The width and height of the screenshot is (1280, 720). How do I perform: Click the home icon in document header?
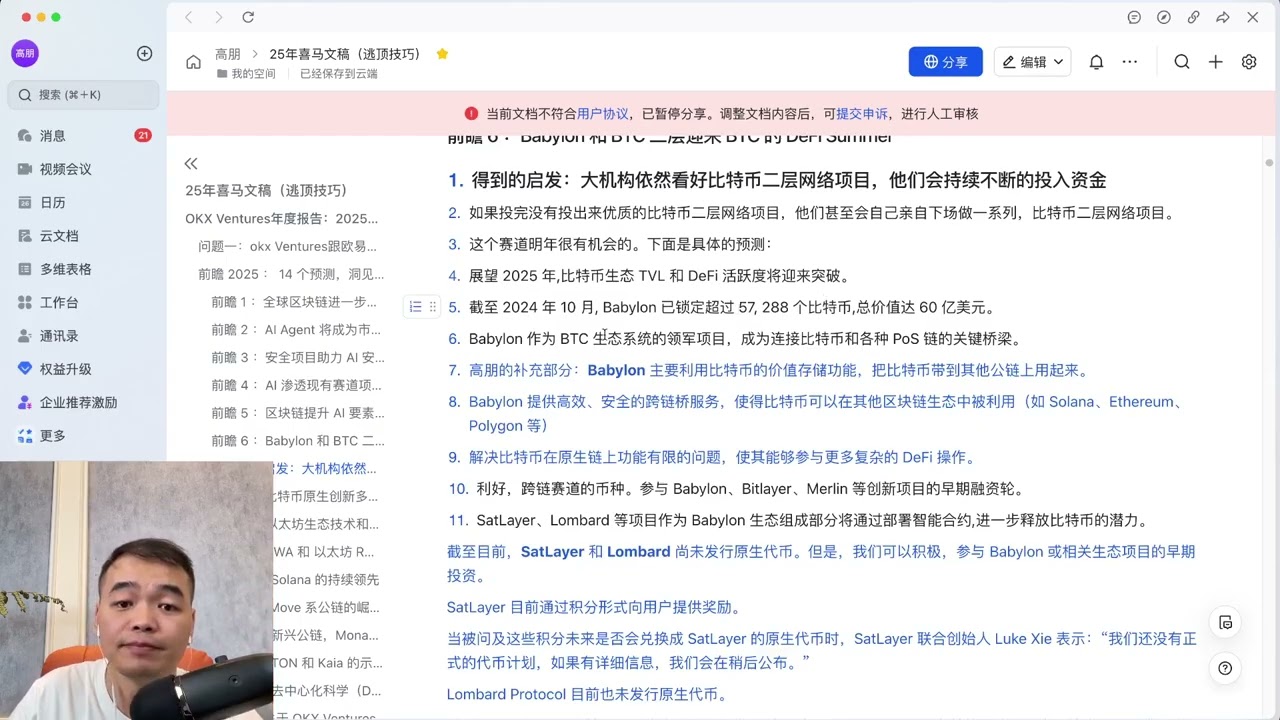(193, 62)
